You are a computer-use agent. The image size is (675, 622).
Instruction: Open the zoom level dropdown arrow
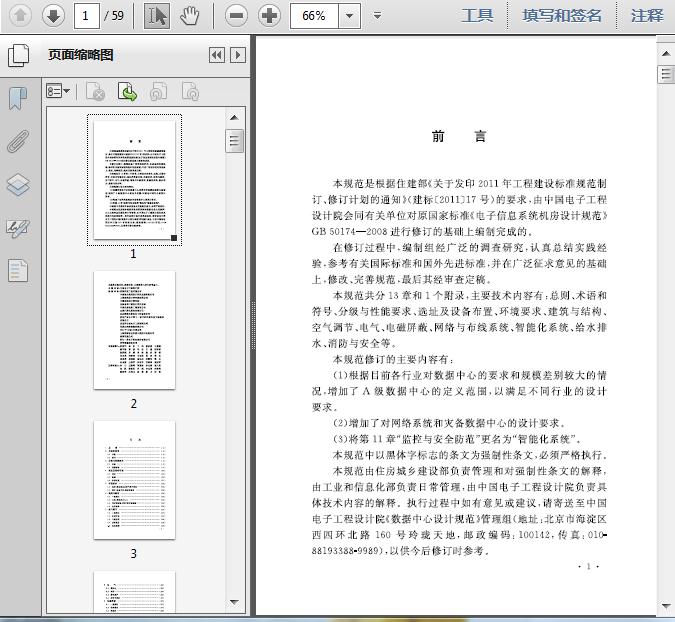350,16
